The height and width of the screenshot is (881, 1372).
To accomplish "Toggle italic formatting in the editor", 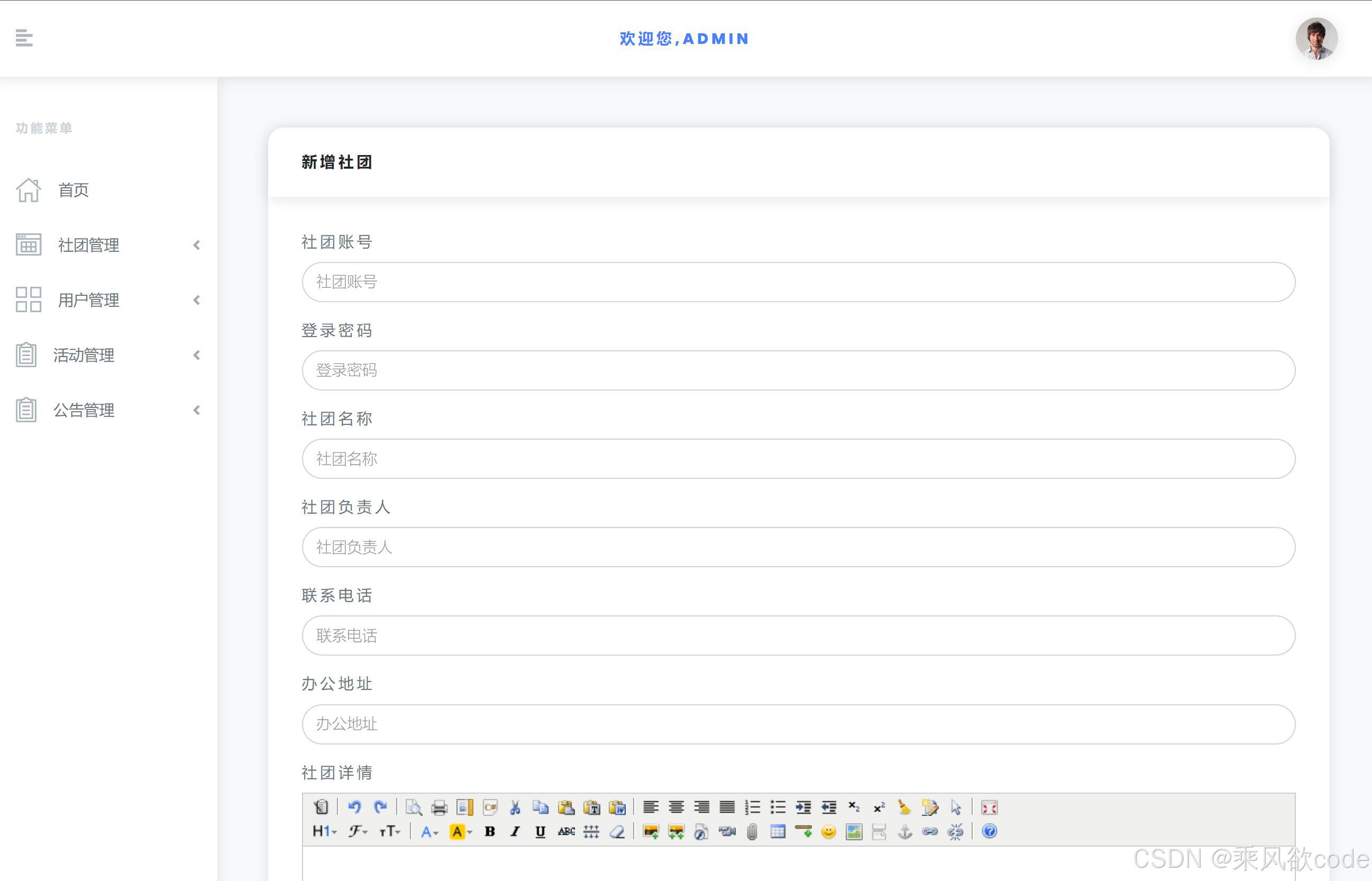I will pyautogui.click(x=515, y=832).
